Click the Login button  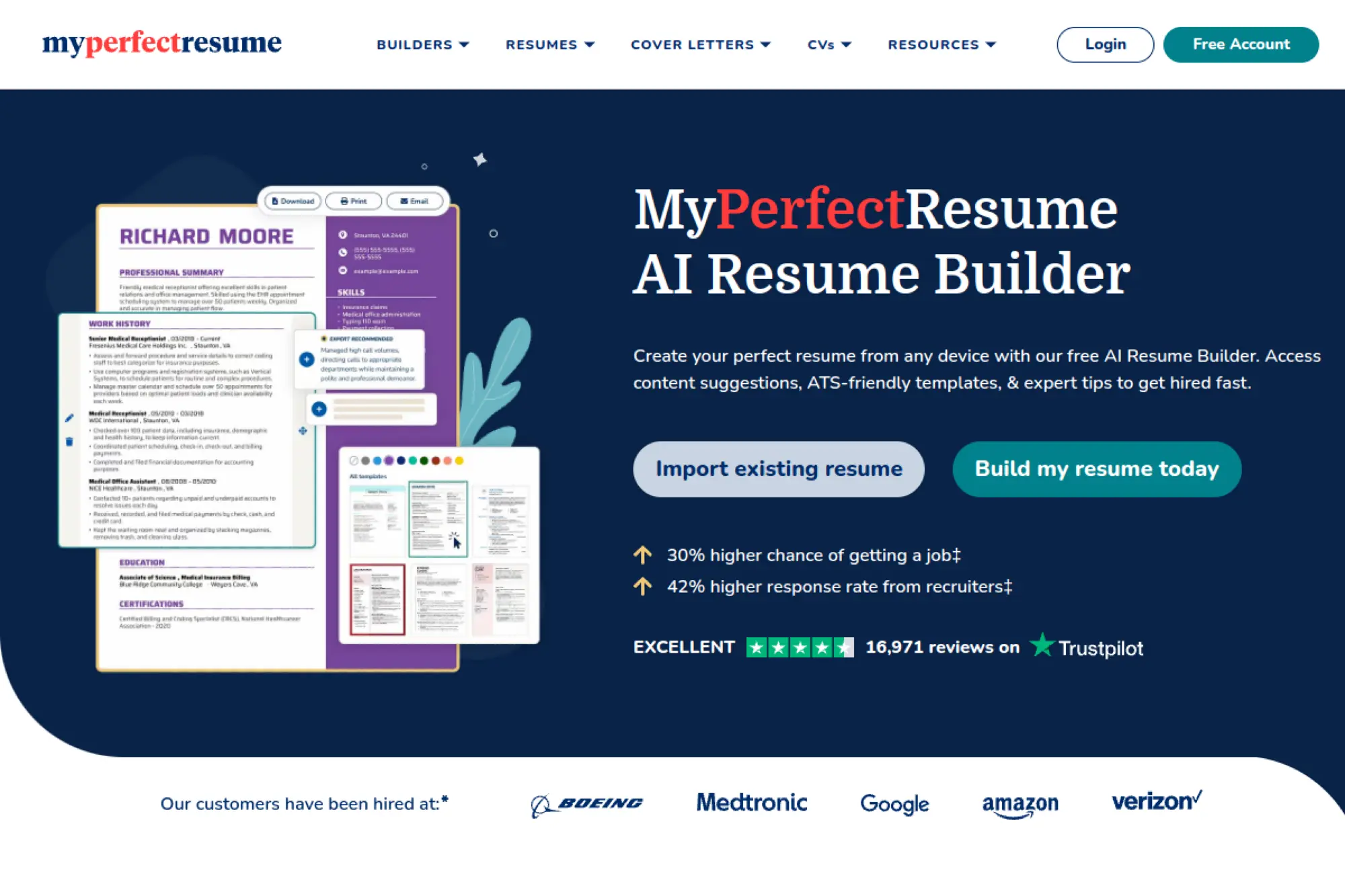[1105, 44]
